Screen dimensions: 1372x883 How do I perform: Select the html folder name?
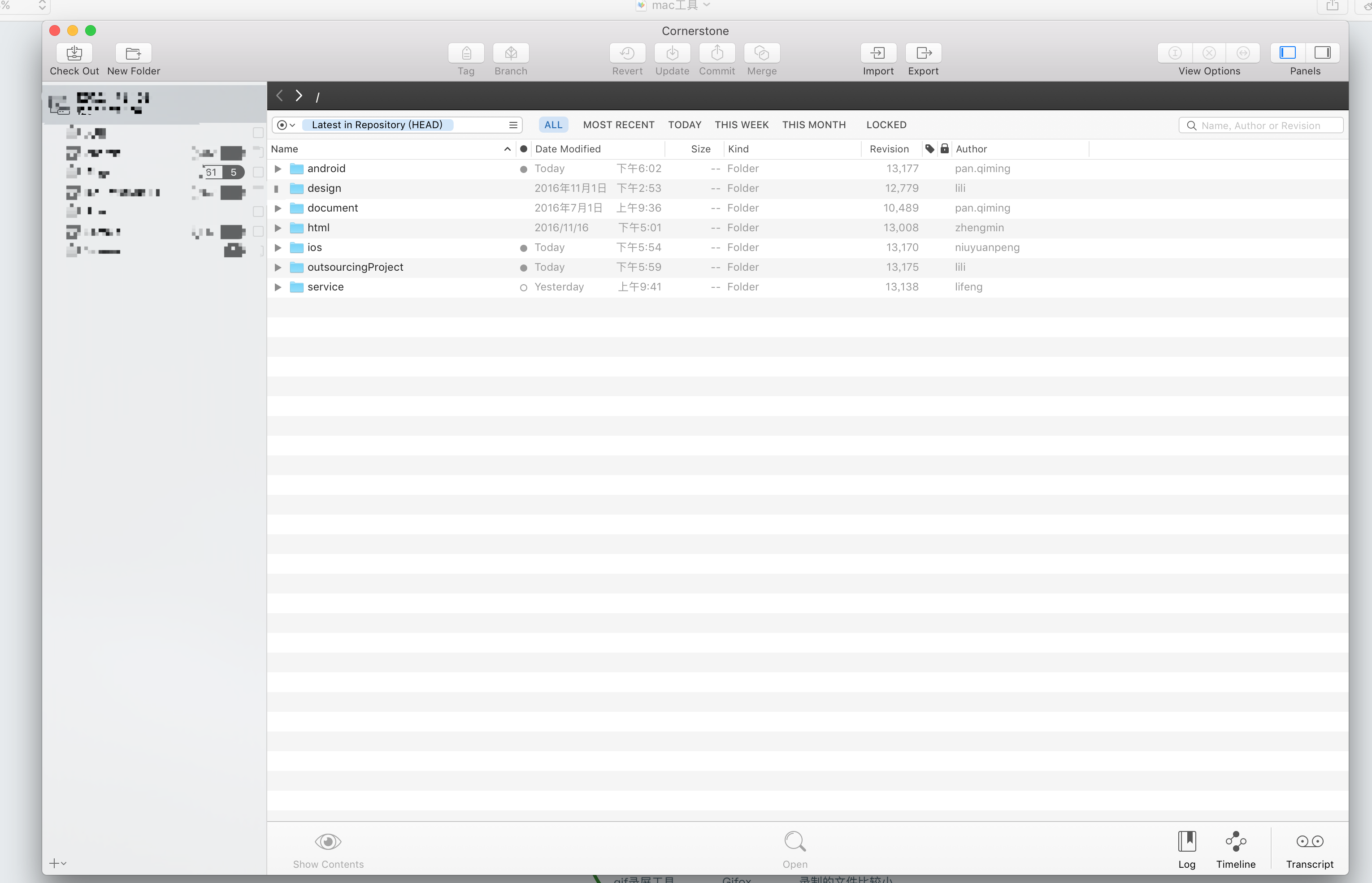318,228
